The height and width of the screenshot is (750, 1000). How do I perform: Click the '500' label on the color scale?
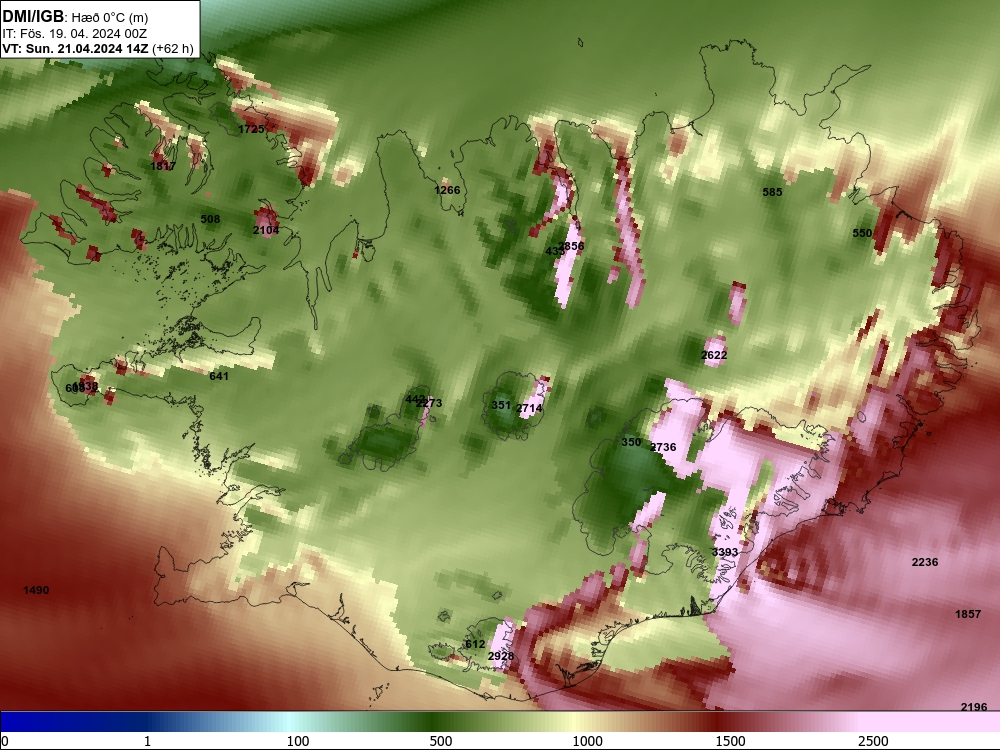441,741
